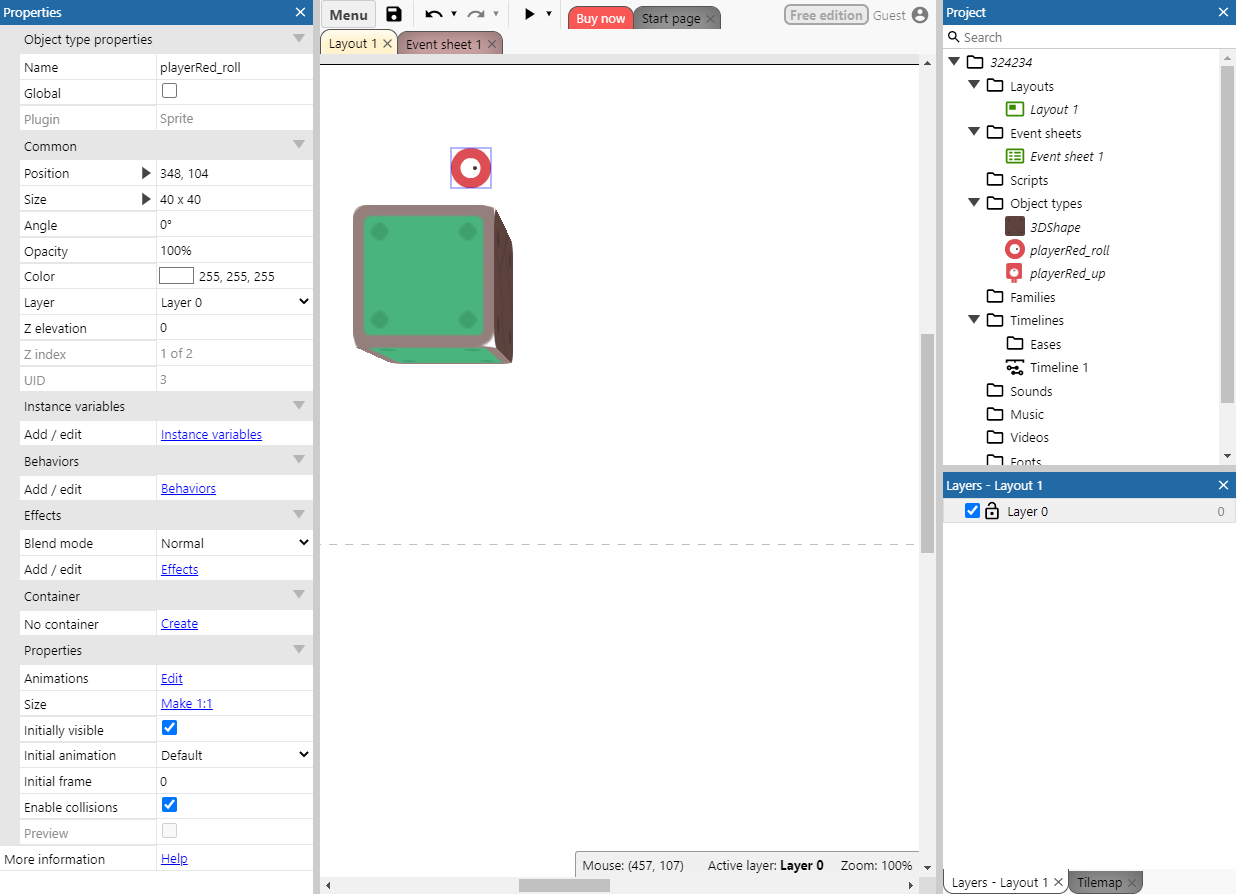Hide Layer 0 in the Layers panel

pyautogui.click(x=972, y=510)
